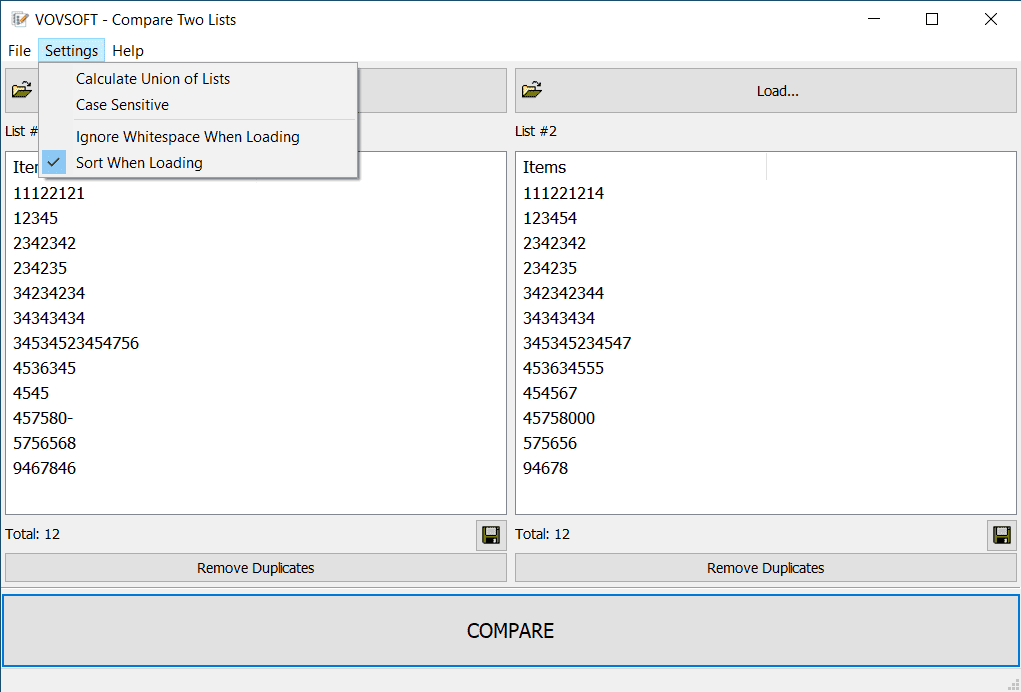Click the Load... button for List #2
The height and width of the screenshot is (692, 1021).
(x=777, y=90)
